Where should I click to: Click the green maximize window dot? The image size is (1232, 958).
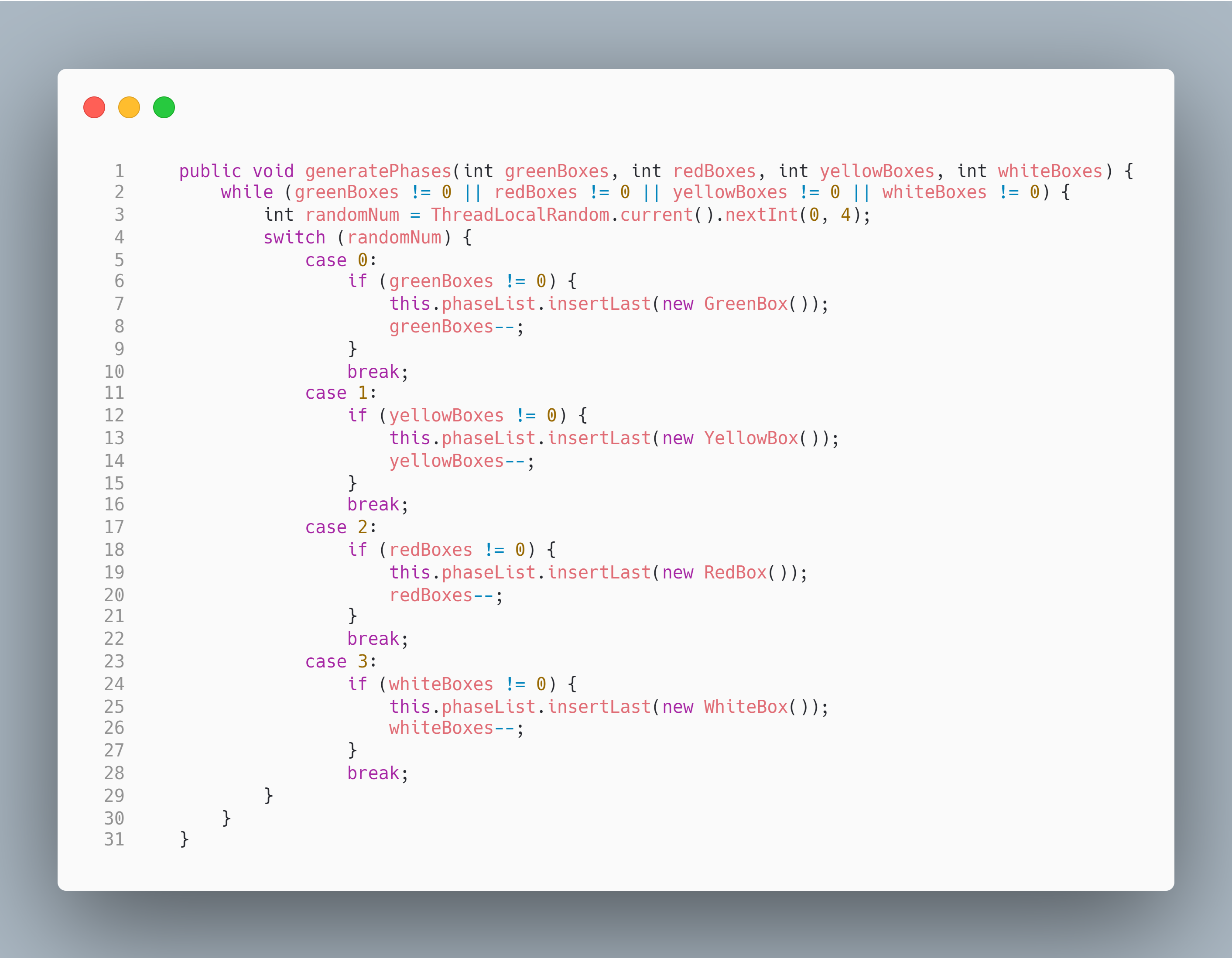[x=164, y=107]
